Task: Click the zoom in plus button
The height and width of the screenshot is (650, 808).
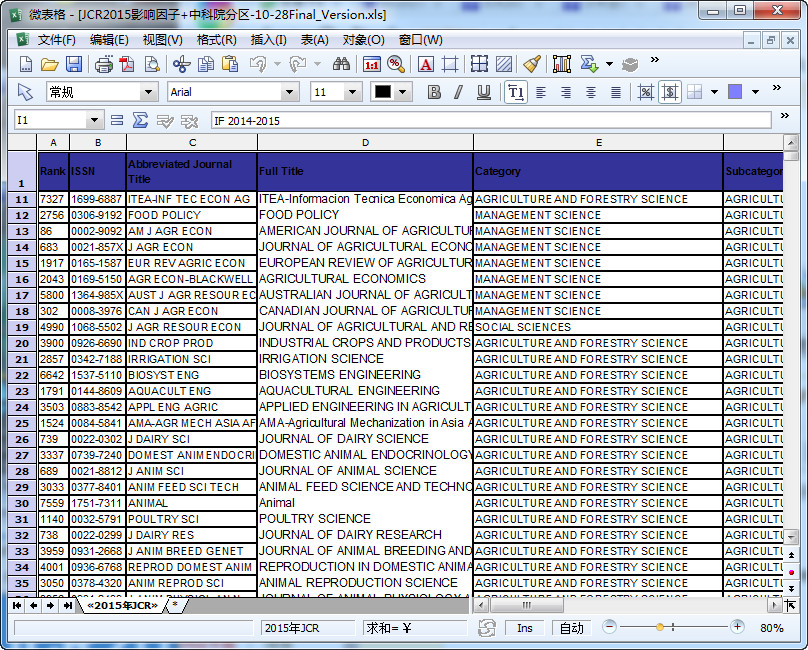Action: pyautogui.click(x=737, y=627)
